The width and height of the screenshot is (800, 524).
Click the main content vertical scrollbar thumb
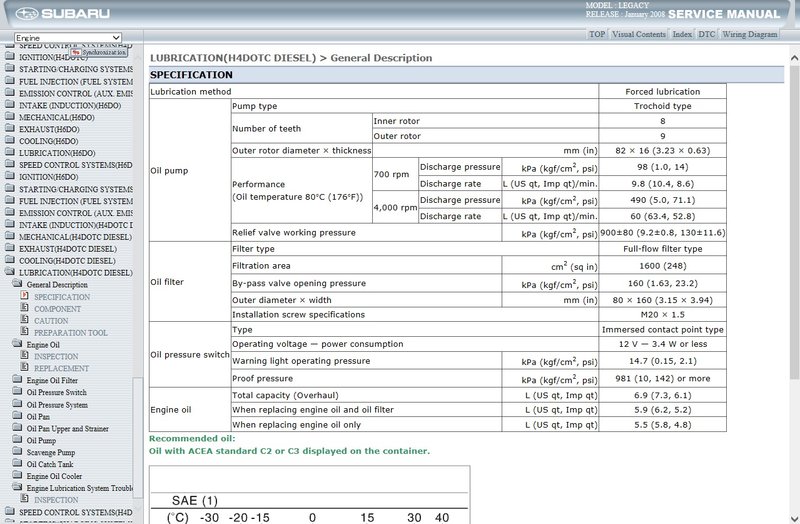tap(794, 221)
